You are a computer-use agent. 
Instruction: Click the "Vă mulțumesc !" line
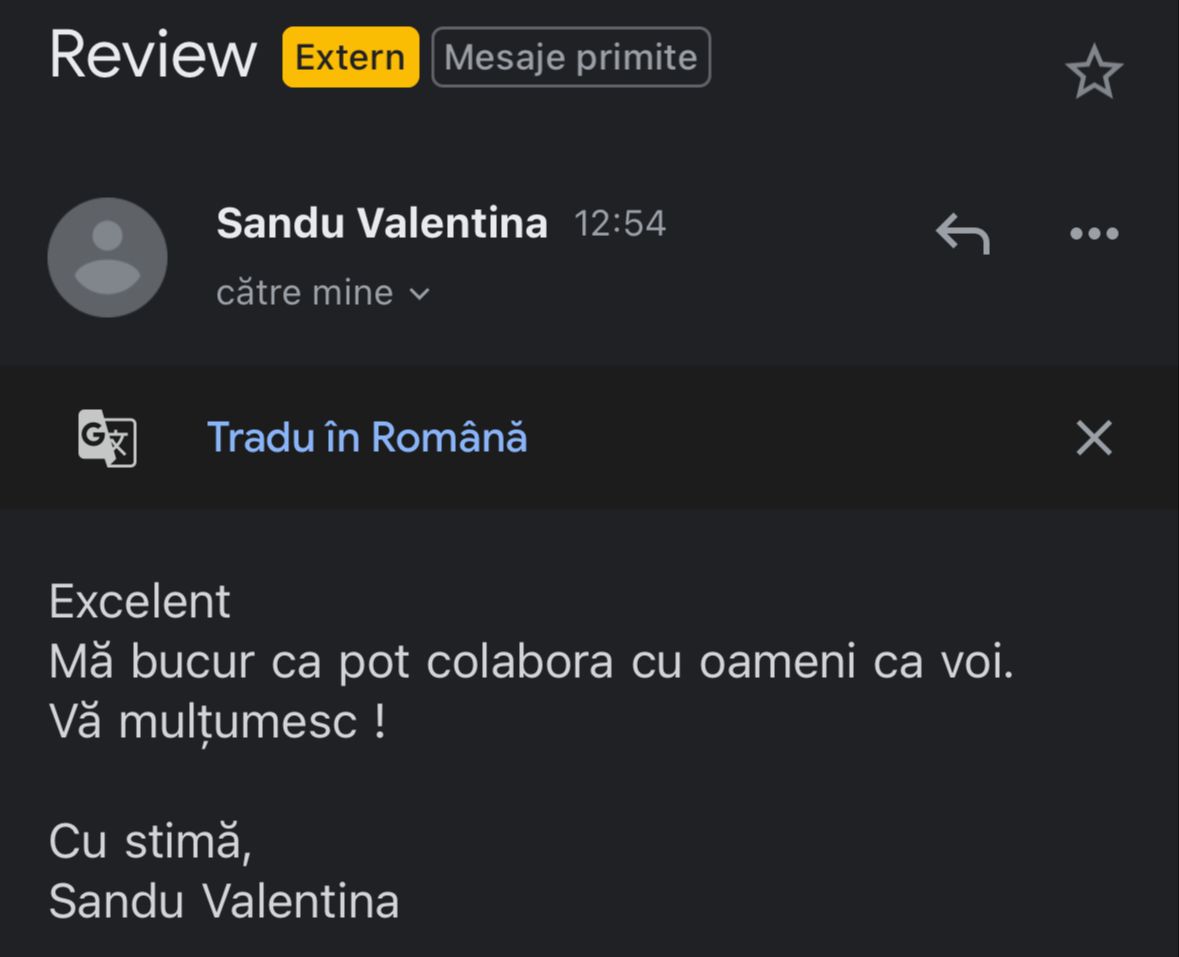pyautogui.click(x=217, y=722)
